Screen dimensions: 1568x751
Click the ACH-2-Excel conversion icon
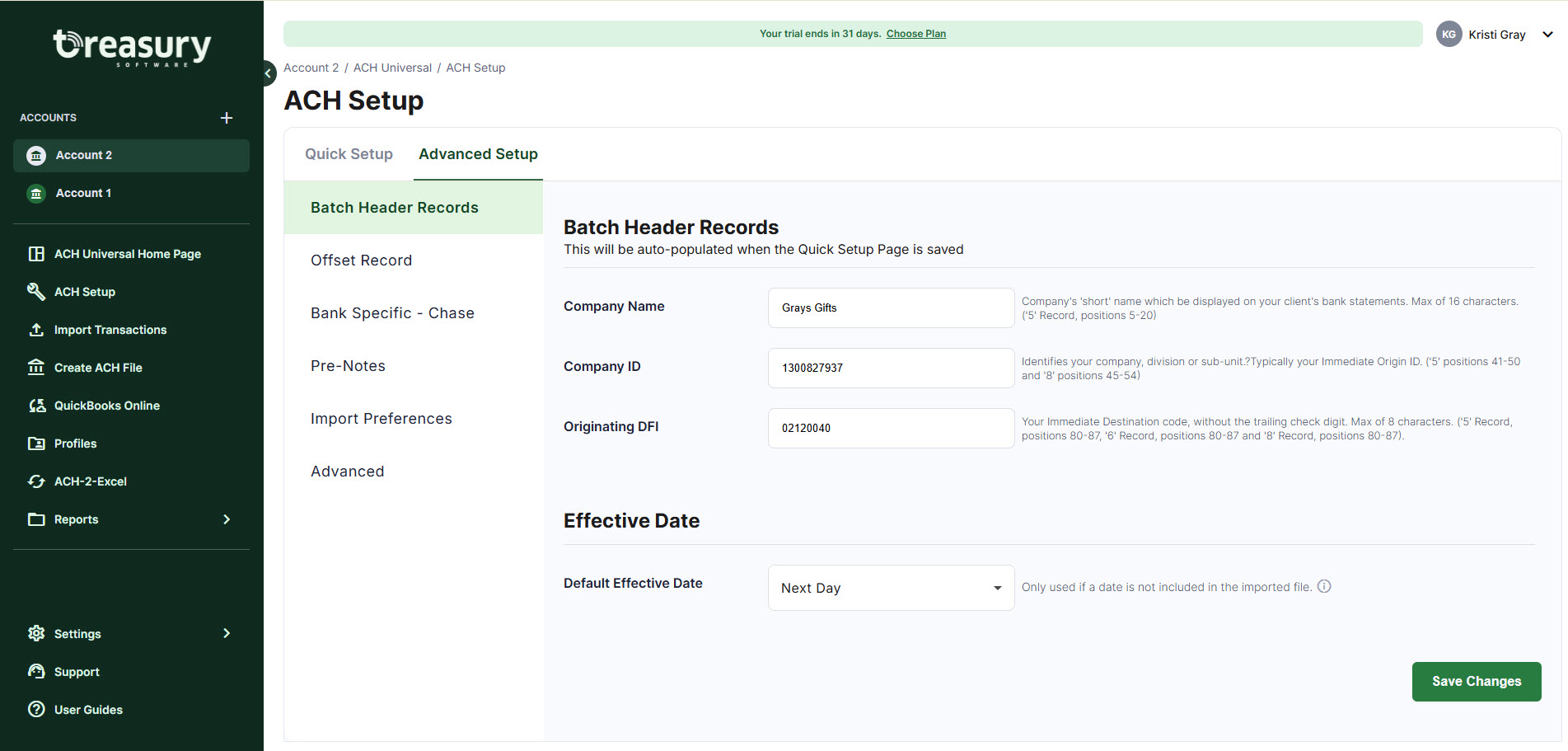click(36, 481)
